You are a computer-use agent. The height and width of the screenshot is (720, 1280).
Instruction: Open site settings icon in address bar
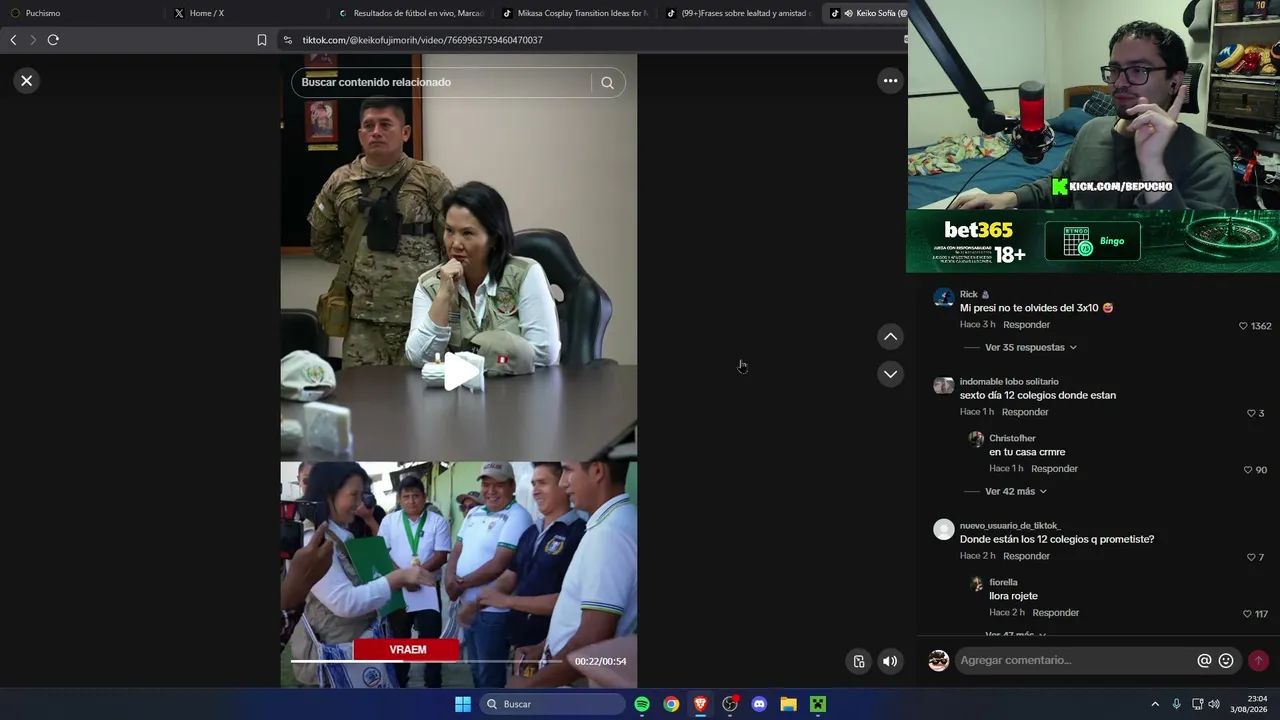(x=288, y=40)
